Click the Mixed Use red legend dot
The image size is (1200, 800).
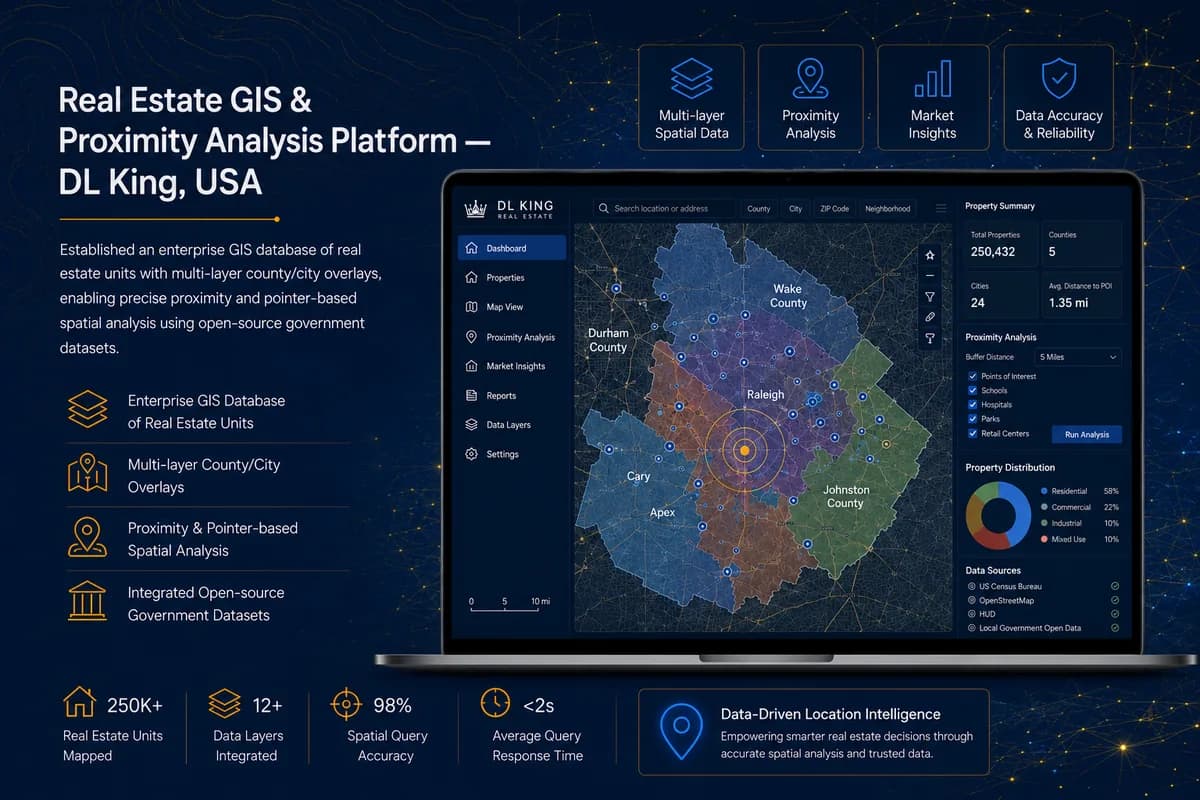pyautogui.click(x=1044, y=539)
